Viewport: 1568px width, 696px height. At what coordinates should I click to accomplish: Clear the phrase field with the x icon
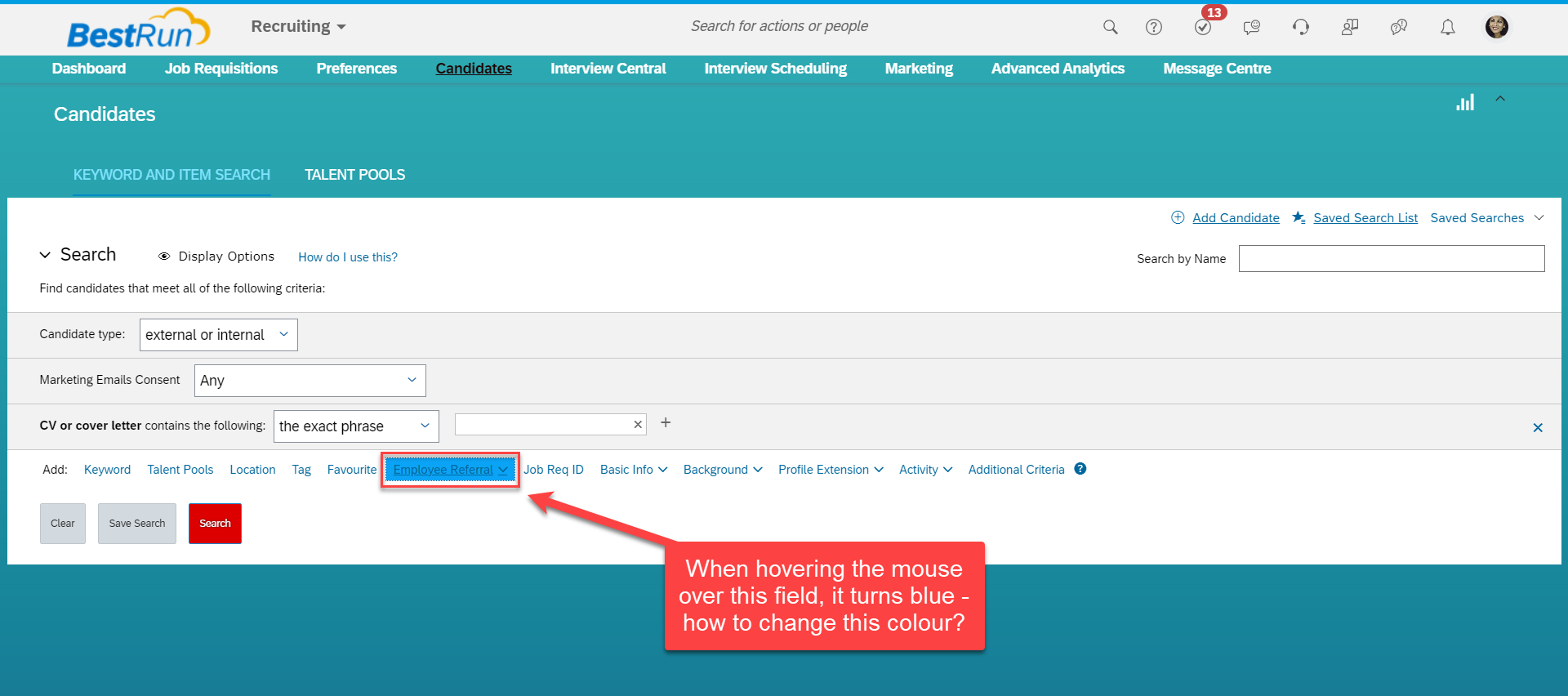638,424
